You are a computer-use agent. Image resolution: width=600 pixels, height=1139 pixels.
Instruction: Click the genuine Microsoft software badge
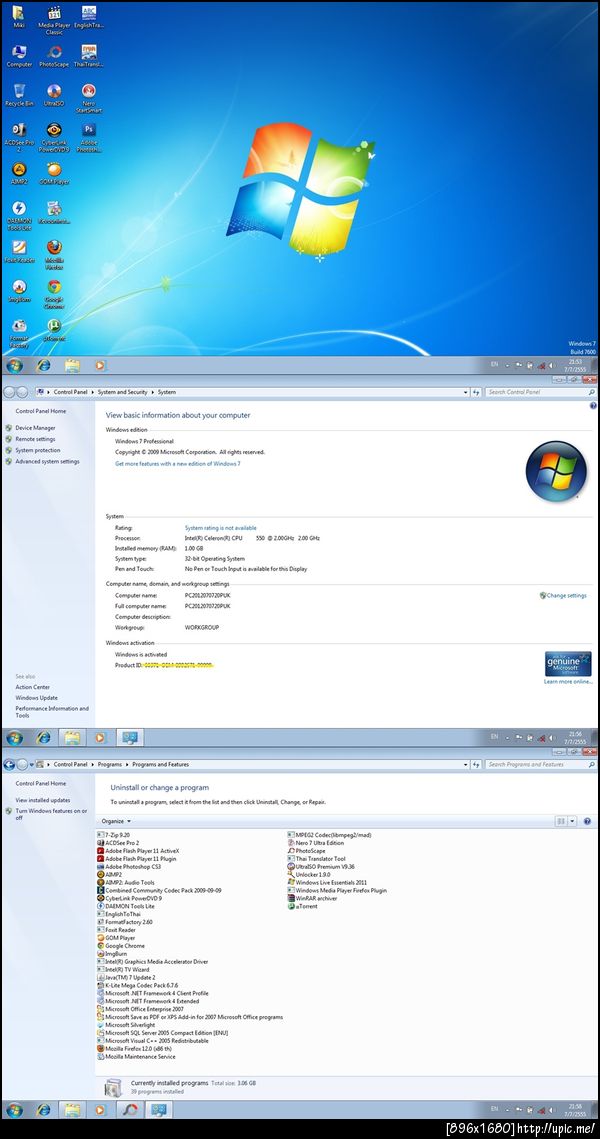tap(567, 664)
